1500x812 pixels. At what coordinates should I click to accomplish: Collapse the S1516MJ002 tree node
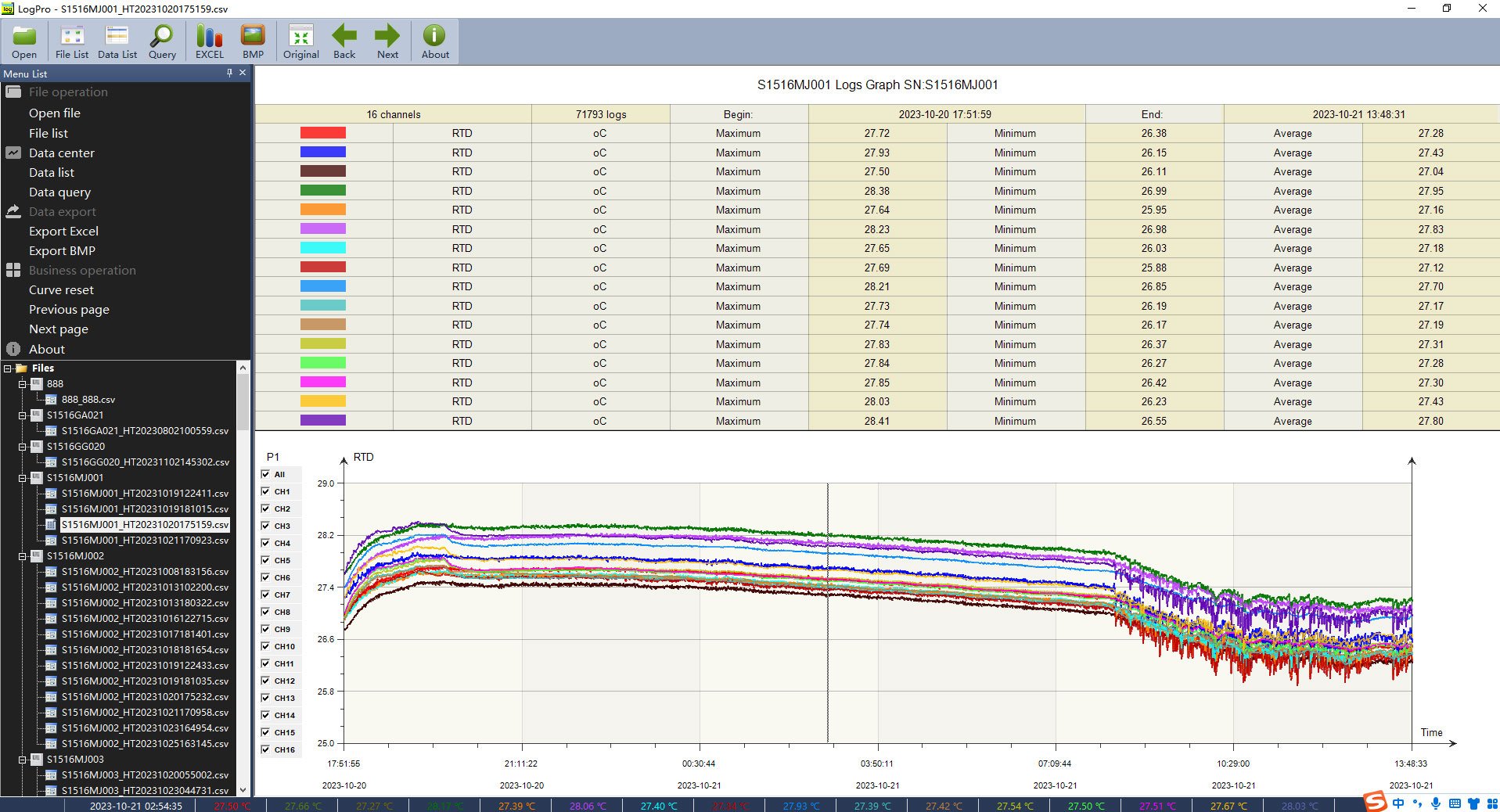23,556
